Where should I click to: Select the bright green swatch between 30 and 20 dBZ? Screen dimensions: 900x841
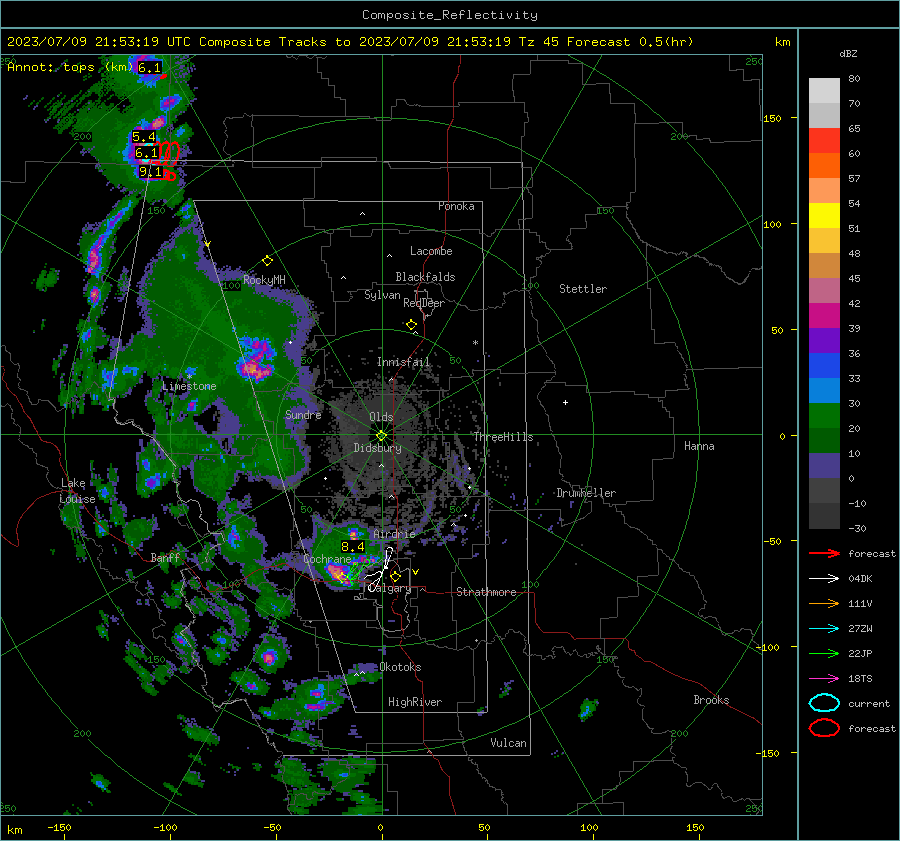(x=824, y=416)
